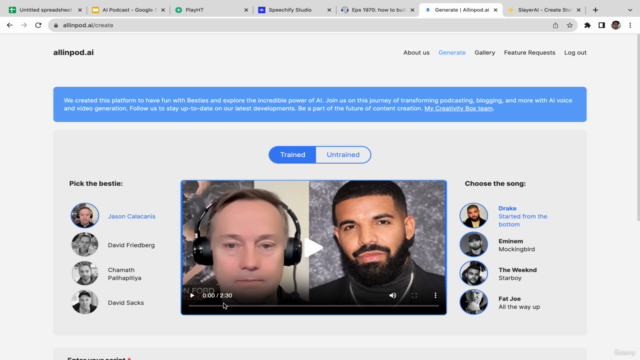Select the Untrained toggle option
Viewport: 640px width, 360px height.
point(343,155)
